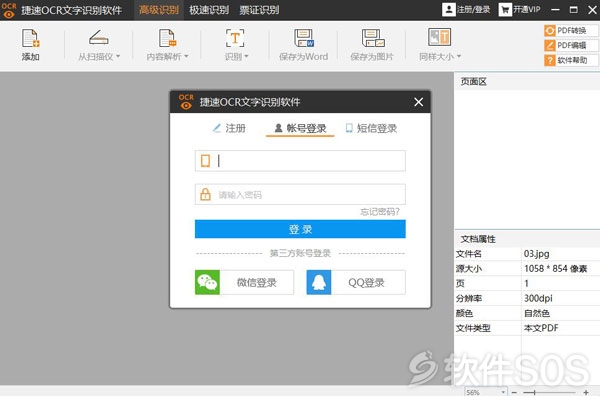
Task: Click the lock icon in the password field
Action: (x=205, y=194)
